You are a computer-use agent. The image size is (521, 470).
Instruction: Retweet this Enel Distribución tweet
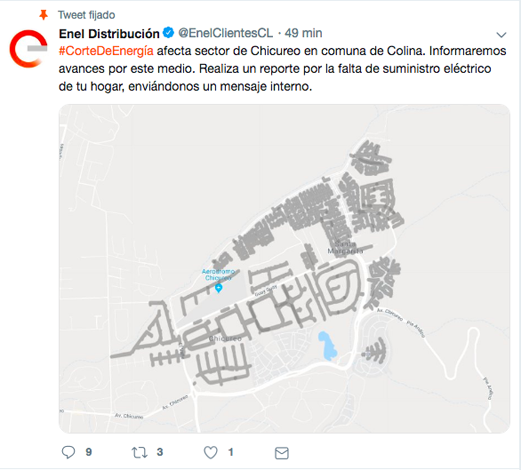click(139, 452)
